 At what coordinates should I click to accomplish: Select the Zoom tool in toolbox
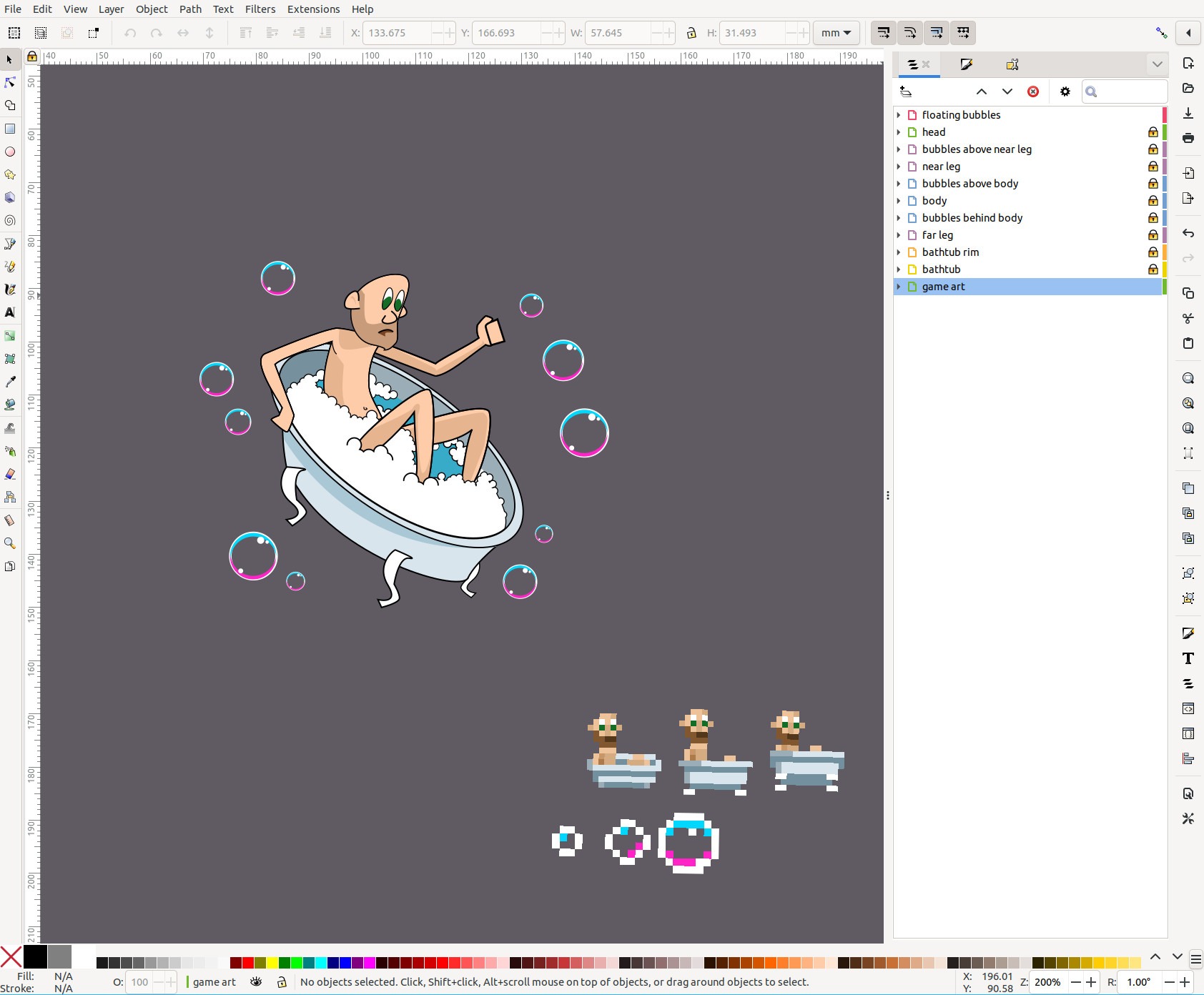10,543
